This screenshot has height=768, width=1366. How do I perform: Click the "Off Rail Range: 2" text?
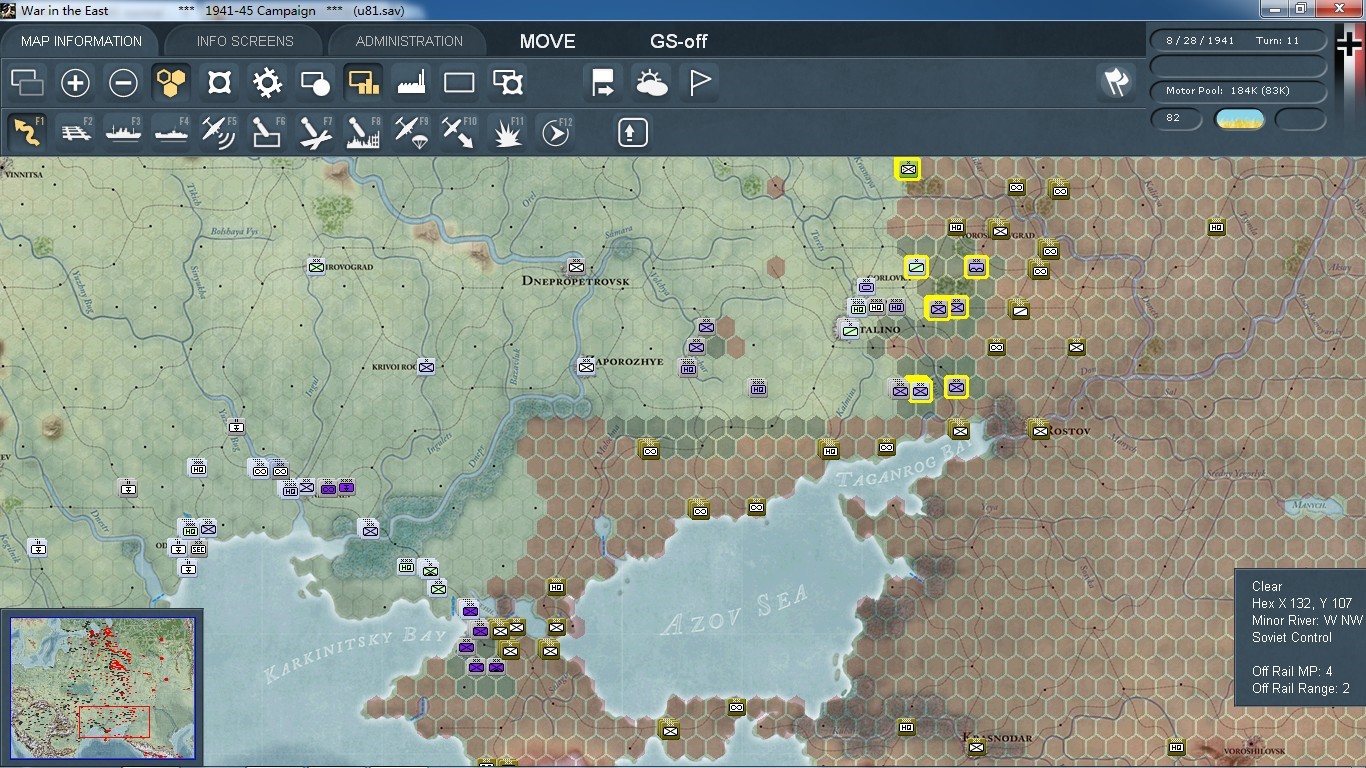coord(1301,688)
